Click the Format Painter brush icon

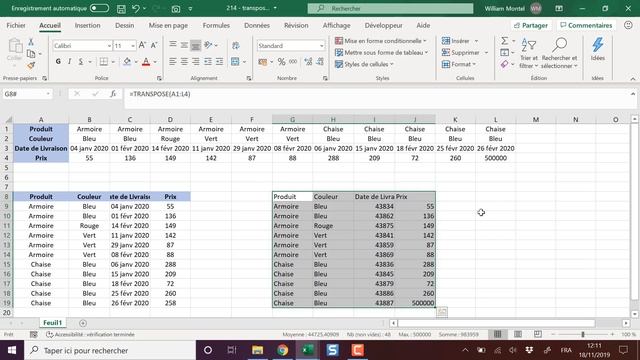coord(31,65)
